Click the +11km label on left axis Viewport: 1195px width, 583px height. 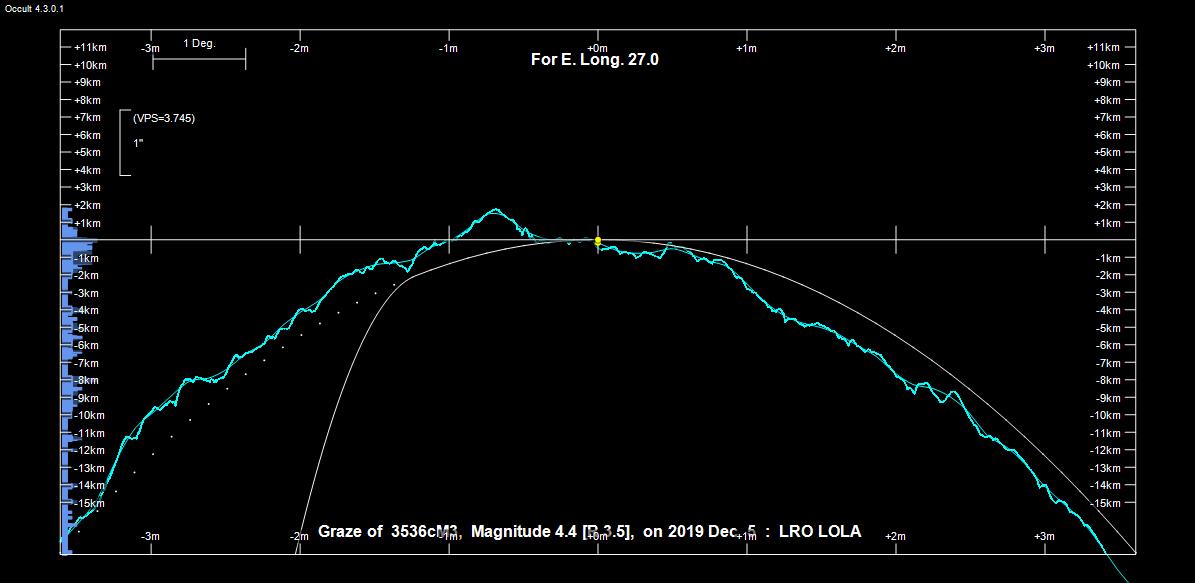point(90,47)
